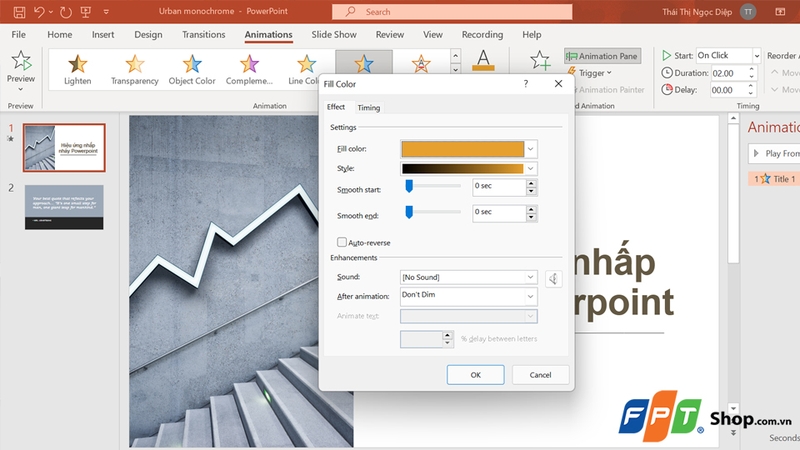
Task: Start presentation from beginning icon
Action: click(x=86, y=12)
